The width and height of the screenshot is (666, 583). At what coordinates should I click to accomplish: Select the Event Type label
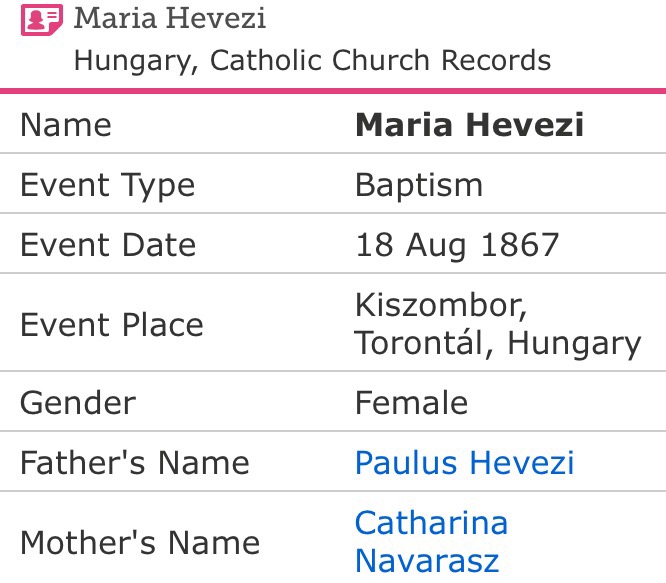(x=107, y=185)
